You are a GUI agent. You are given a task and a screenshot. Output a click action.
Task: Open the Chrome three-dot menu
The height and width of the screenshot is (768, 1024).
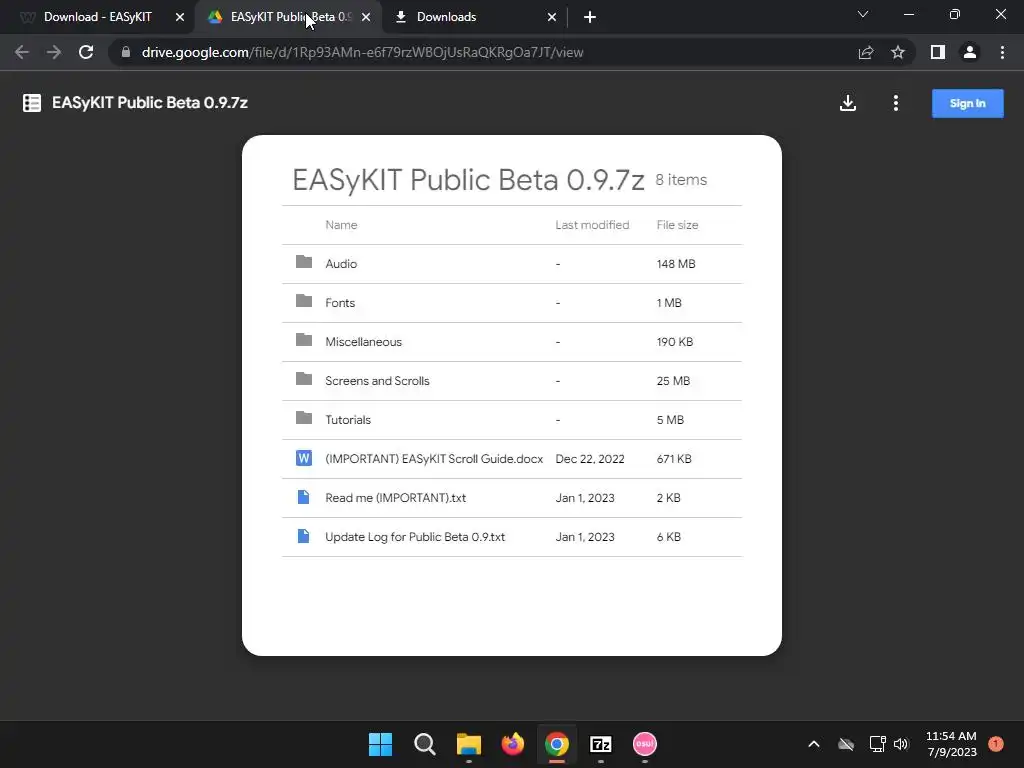pyautogui.click(x=1002, y=52)
